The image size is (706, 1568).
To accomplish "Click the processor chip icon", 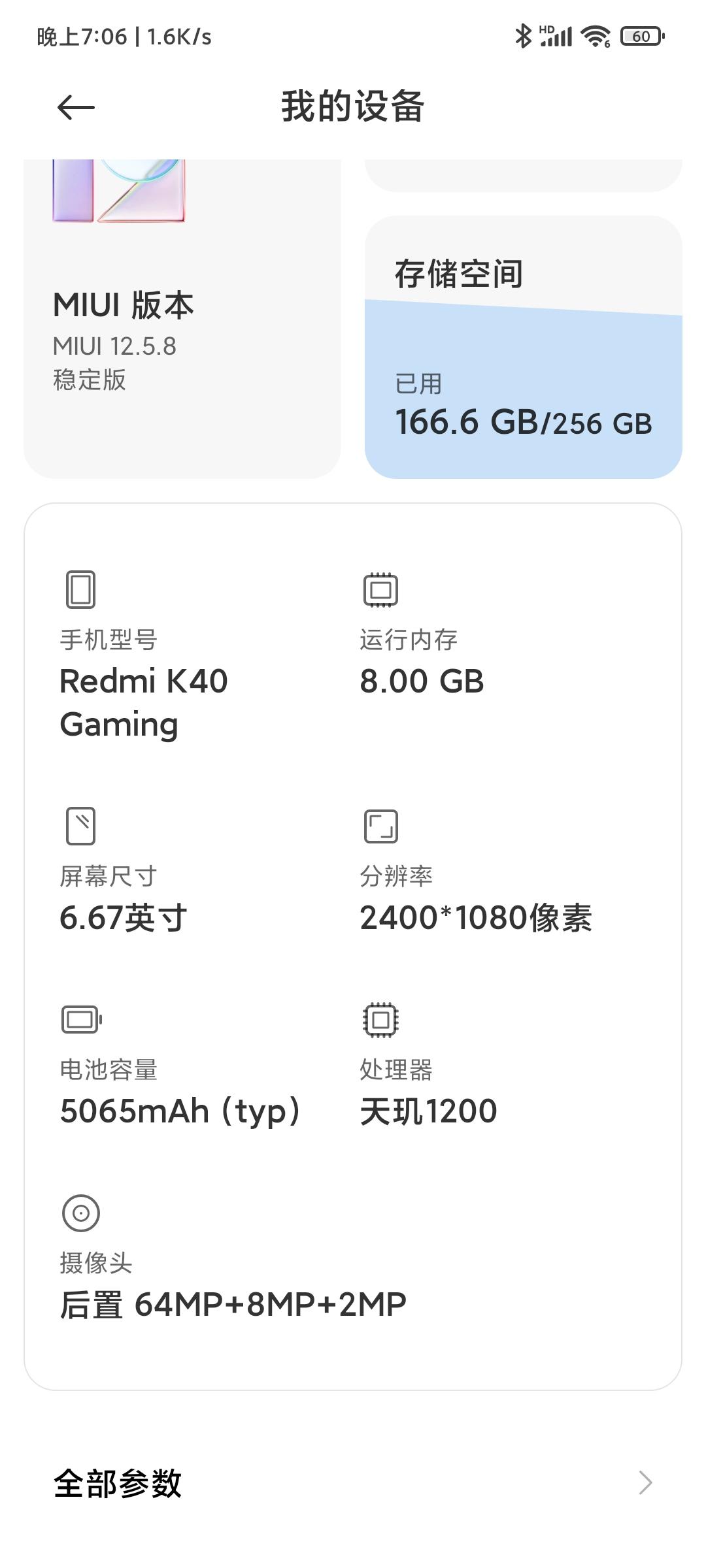I will tap(380, 1019).
